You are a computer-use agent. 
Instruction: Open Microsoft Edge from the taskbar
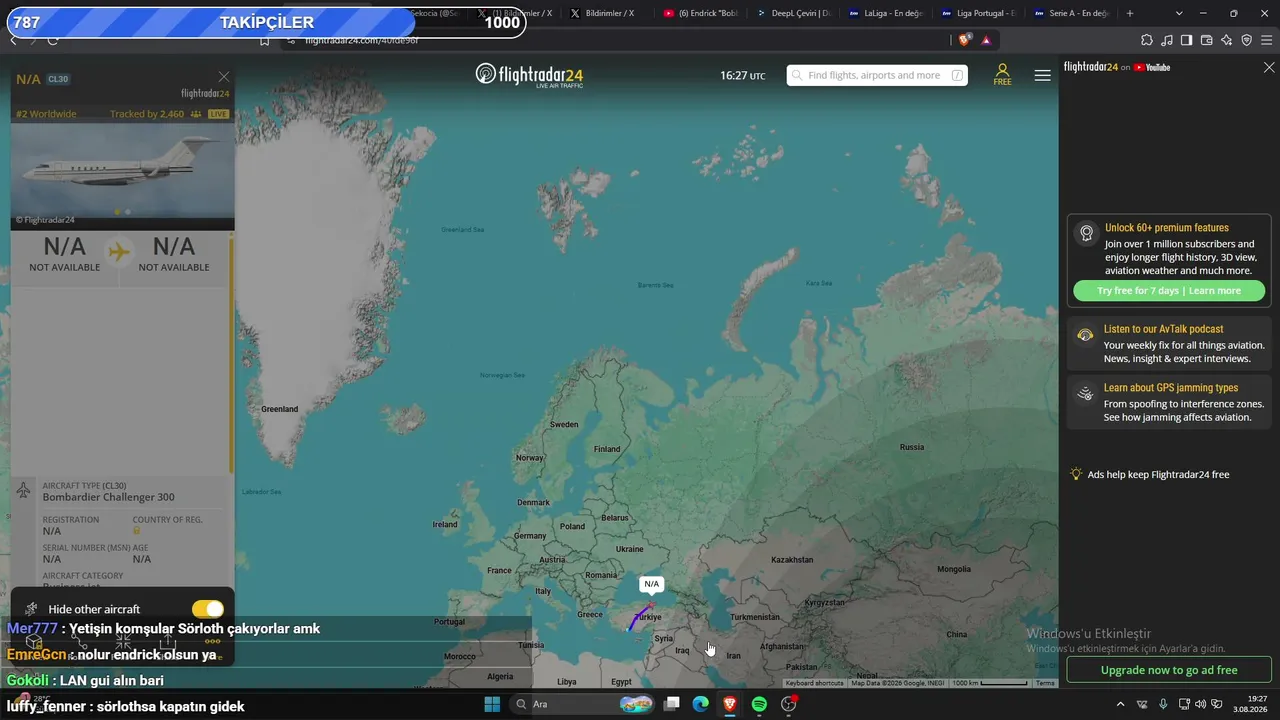tap(701, 704)
